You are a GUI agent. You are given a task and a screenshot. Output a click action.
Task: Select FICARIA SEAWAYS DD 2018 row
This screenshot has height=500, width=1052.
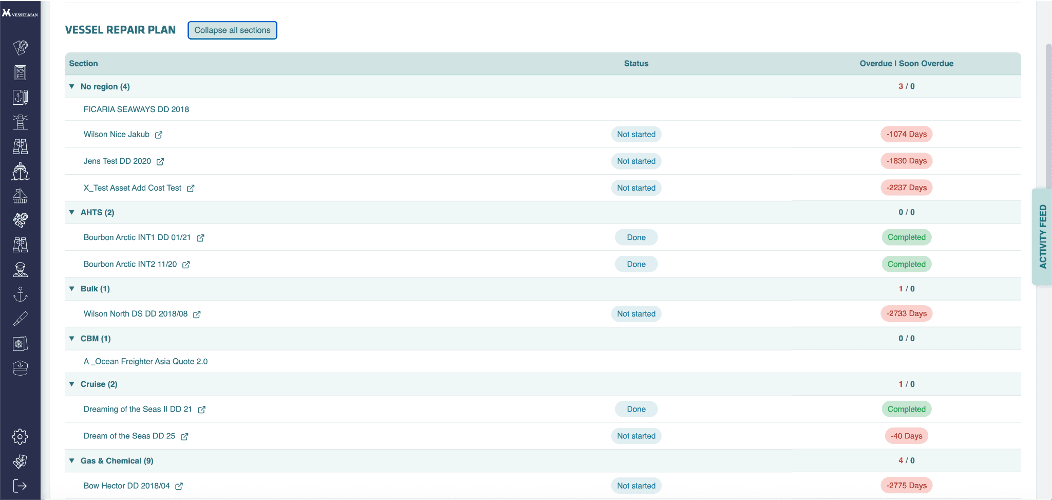543,109
